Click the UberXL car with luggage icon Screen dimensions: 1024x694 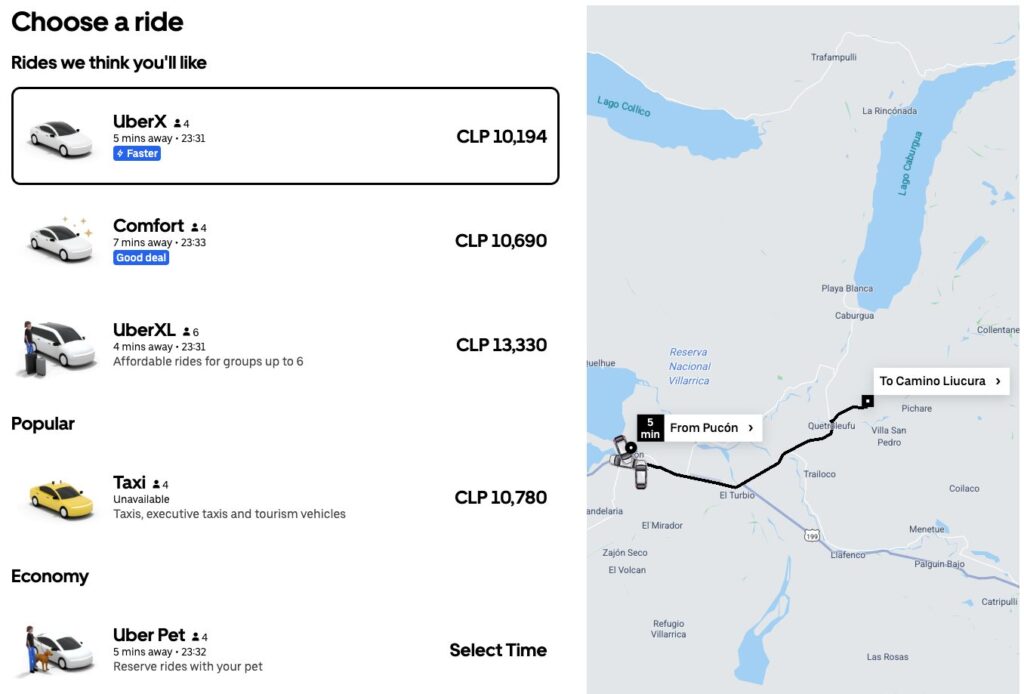pos(56,346)
